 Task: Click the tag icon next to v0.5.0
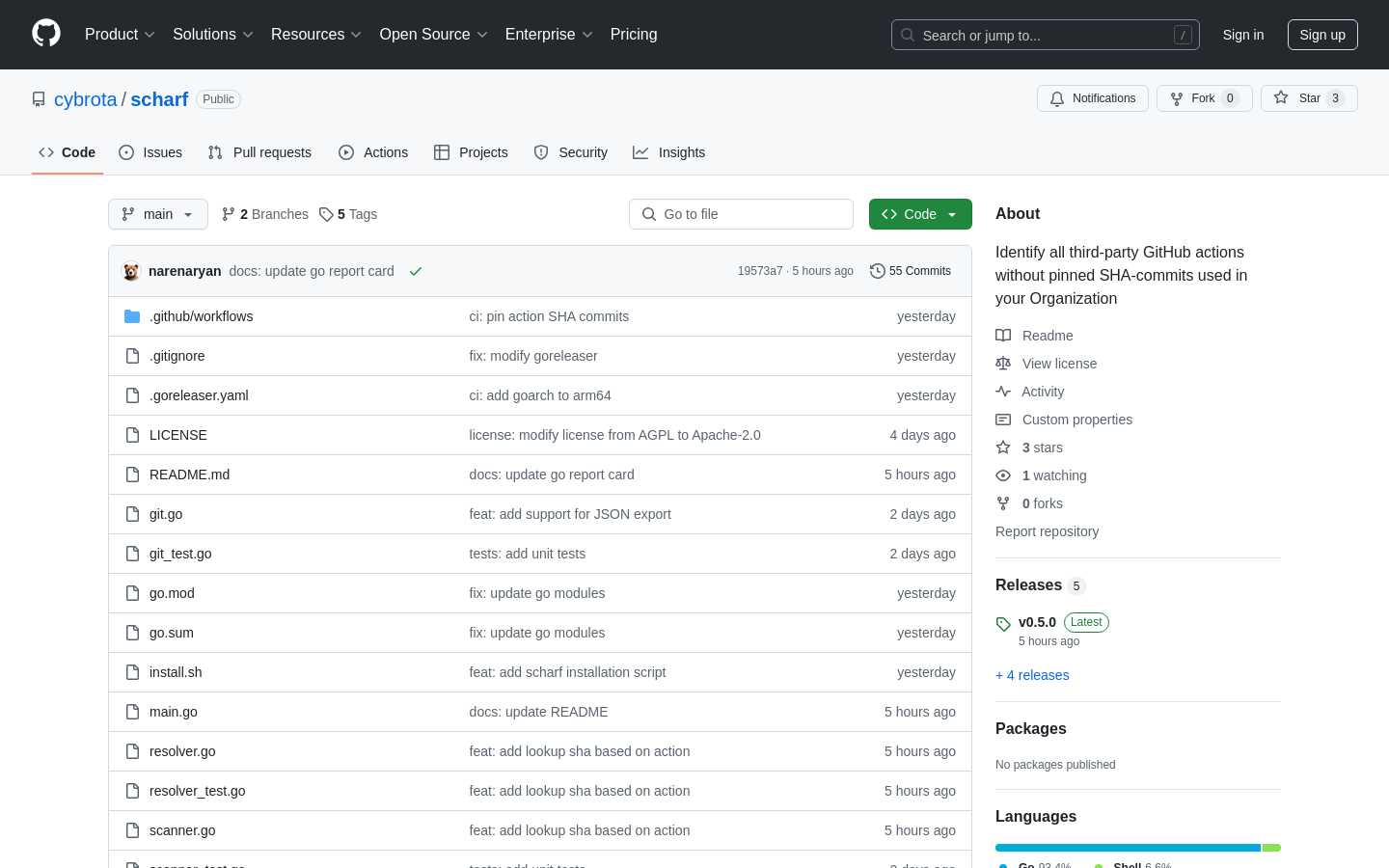click(x=1003, y=624)
